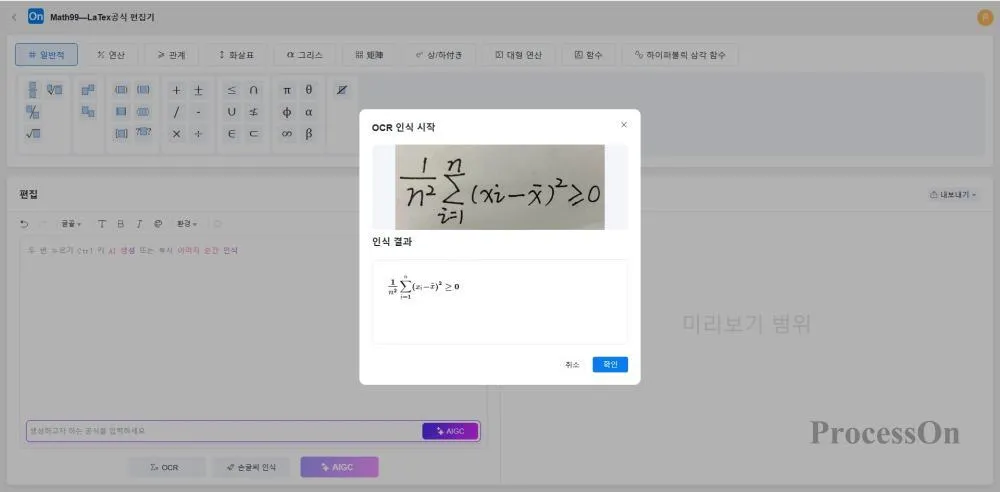The height and width of the screenshot is (492, 1000).
Task: Insert the element-of symbol
Action: click(x=232, y=134)
